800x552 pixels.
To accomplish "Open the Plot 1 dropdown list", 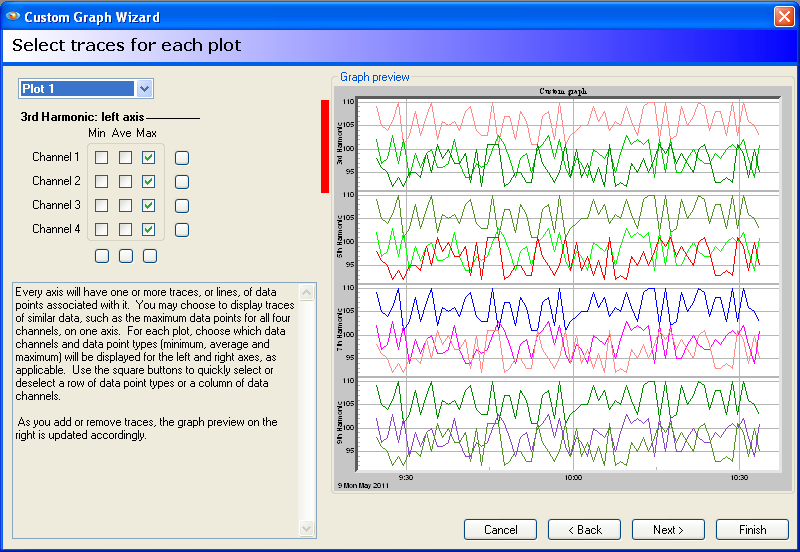I will [x=144, y=89].
